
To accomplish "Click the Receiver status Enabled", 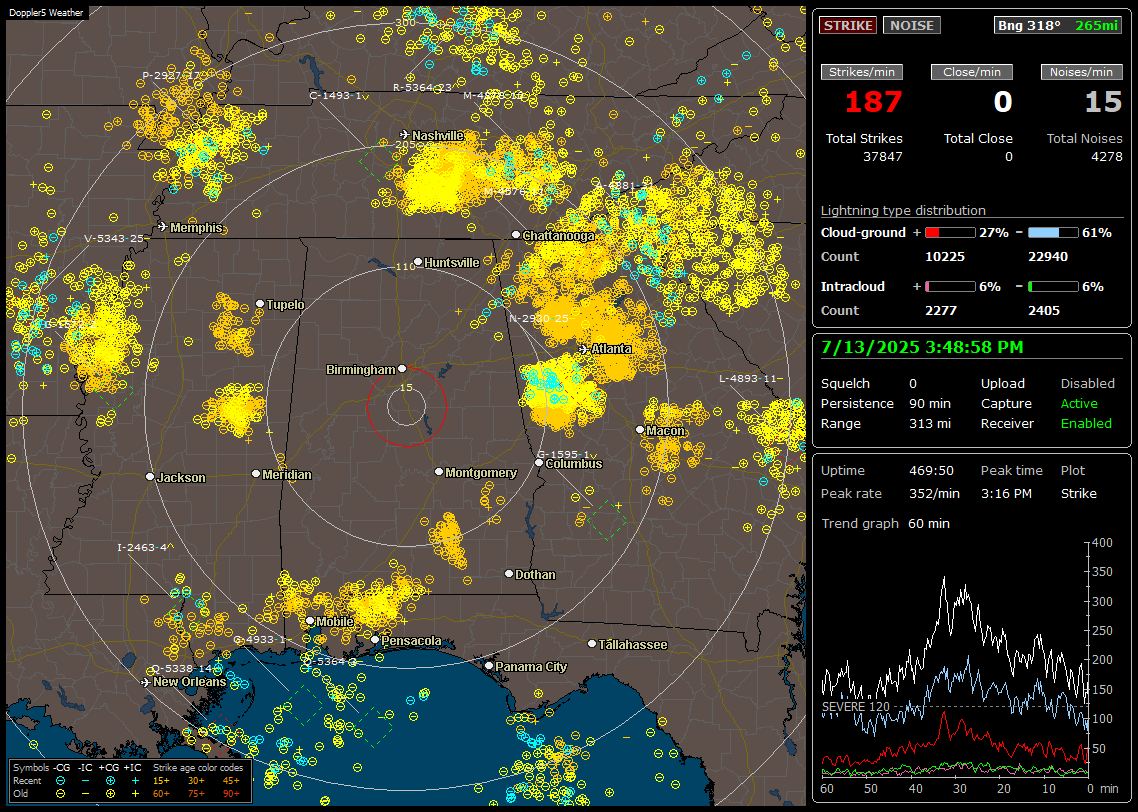I will tap(1086, 424).
